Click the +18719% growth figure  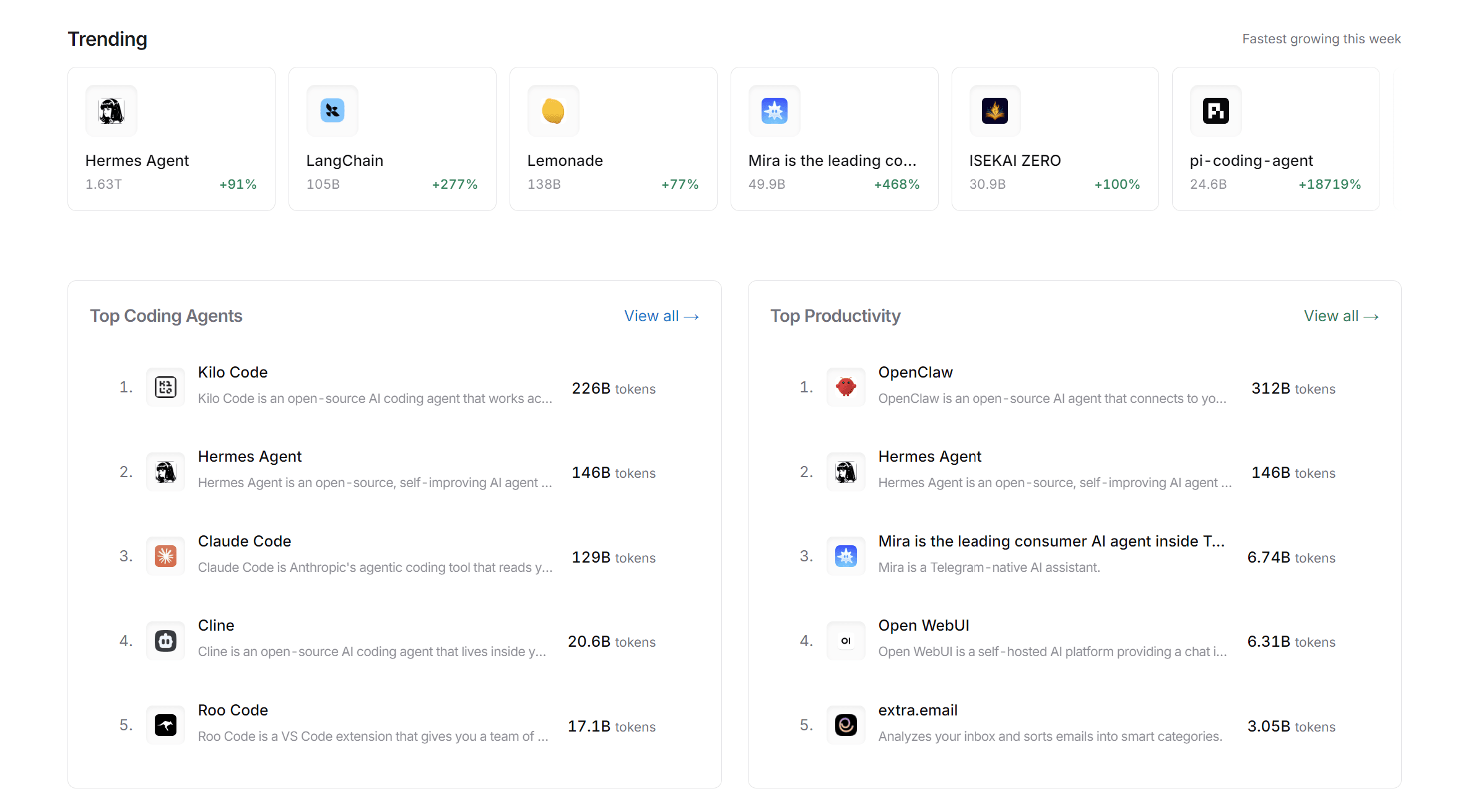1329,184
